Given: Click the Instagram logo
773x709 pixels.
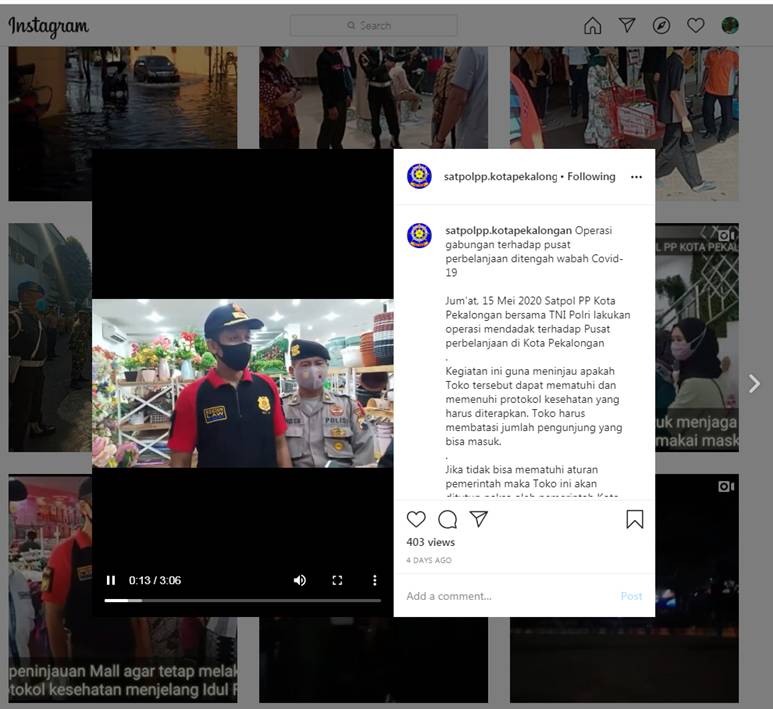Looking at the screenshot, I should tap(48, 26).
